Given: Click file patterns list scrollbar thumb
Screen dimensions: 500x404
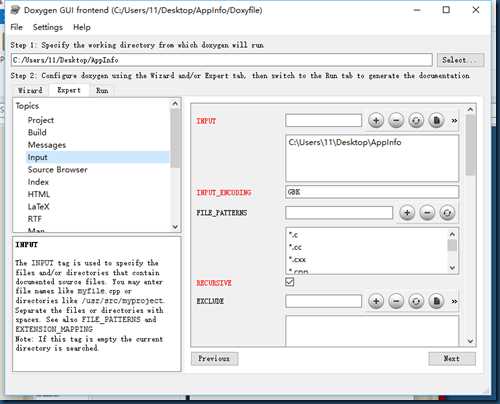Looking at the screenshot, I should click(452, 246).
